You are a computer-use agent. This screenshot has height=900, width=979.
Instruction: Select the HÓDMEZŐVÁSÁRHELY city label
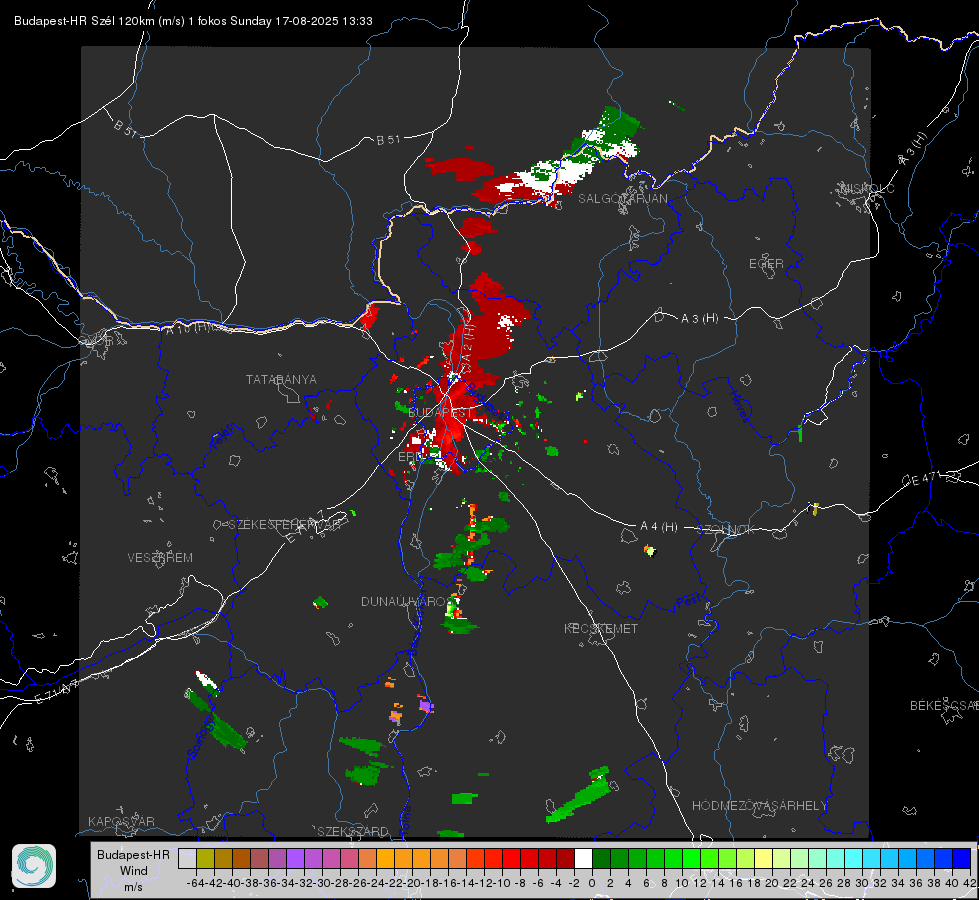[x=759, y=806]
